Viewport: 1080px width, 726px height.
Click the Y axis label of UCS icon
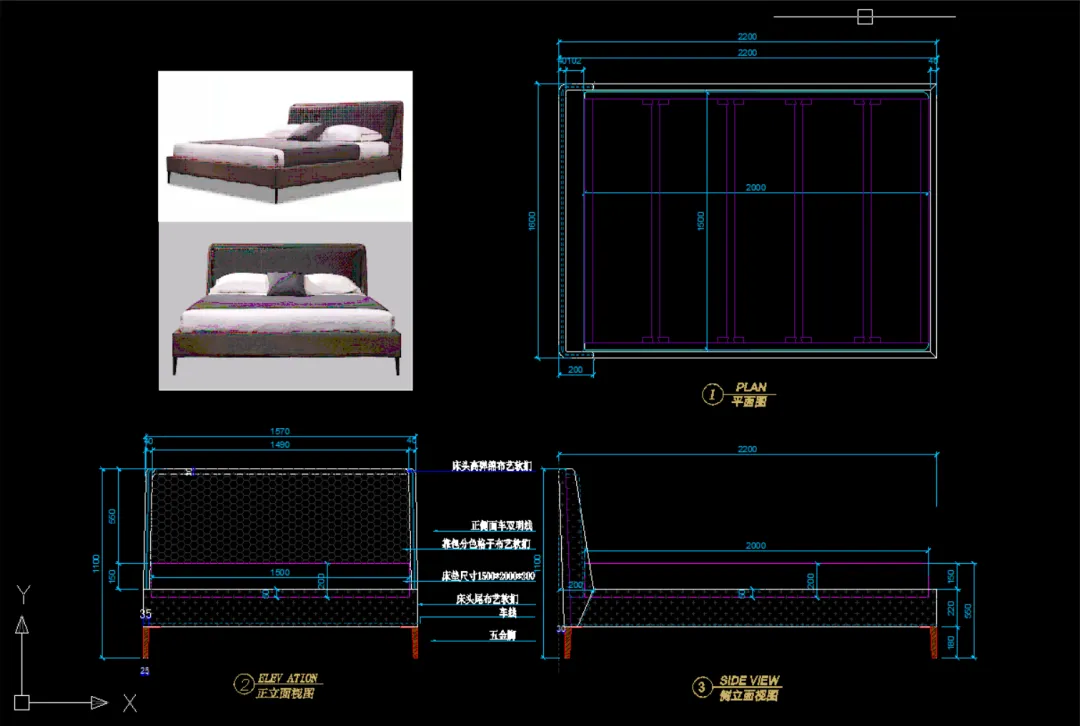point(23,594)
